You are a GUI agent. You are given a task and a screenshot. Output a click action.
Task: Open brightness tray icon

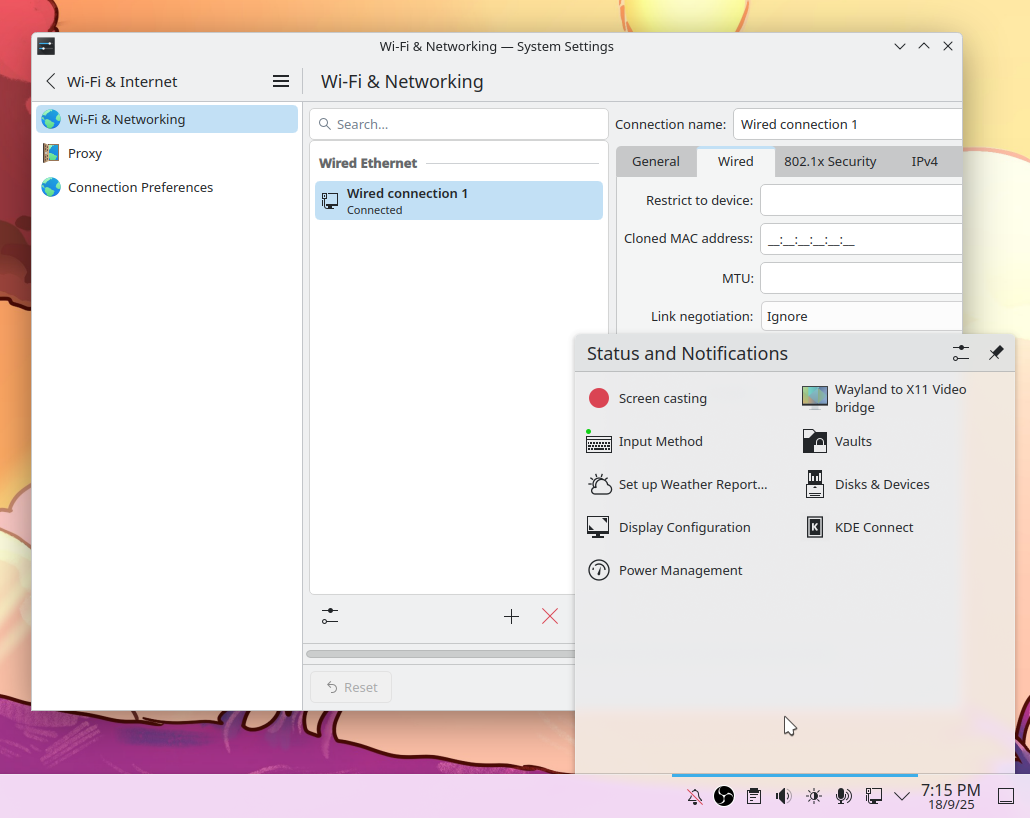814,796
